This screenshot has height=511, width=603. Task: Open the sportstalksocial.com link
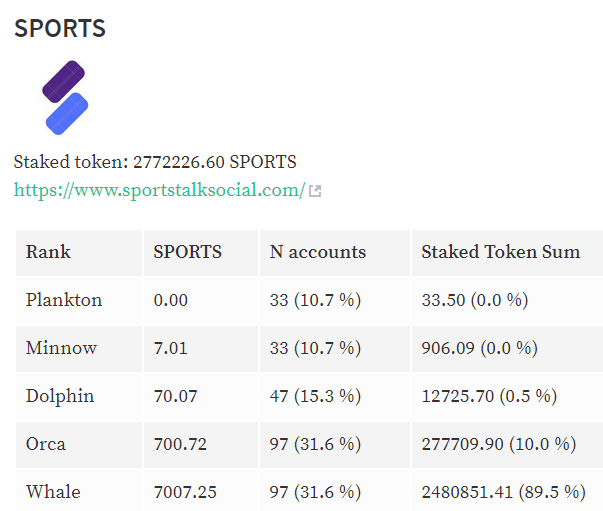[159, 190]
